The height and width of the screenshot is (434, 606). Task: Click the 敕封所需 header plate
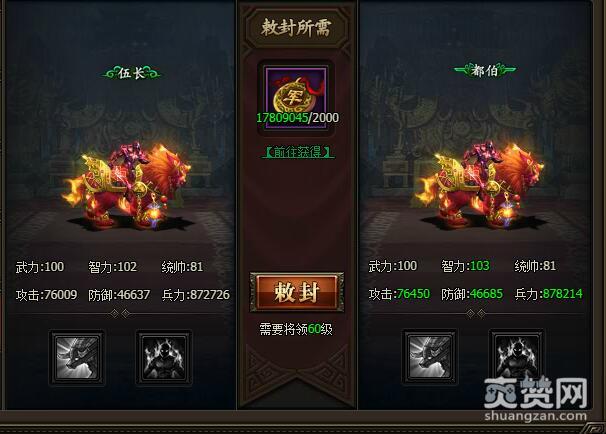(296, 28)
